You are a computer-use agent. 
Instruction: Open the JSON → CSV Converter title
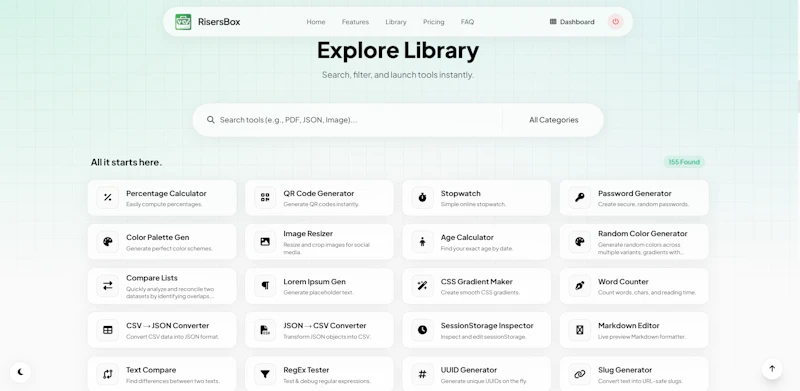325,326
